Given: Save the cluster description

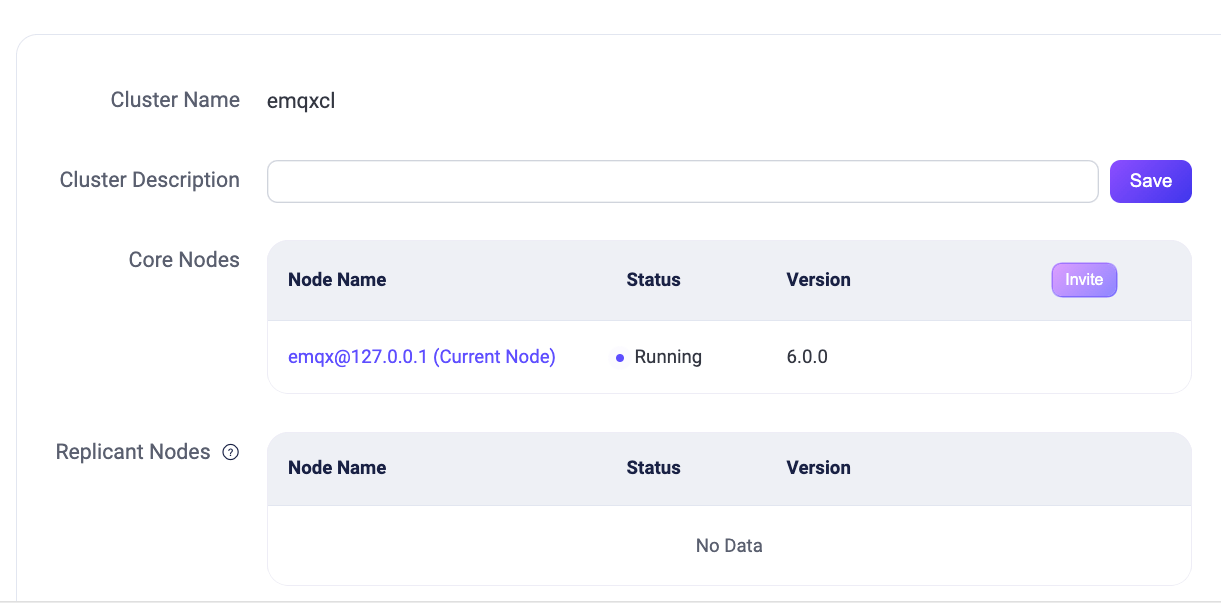Looking at the screenshot, I should point(1150,181).
